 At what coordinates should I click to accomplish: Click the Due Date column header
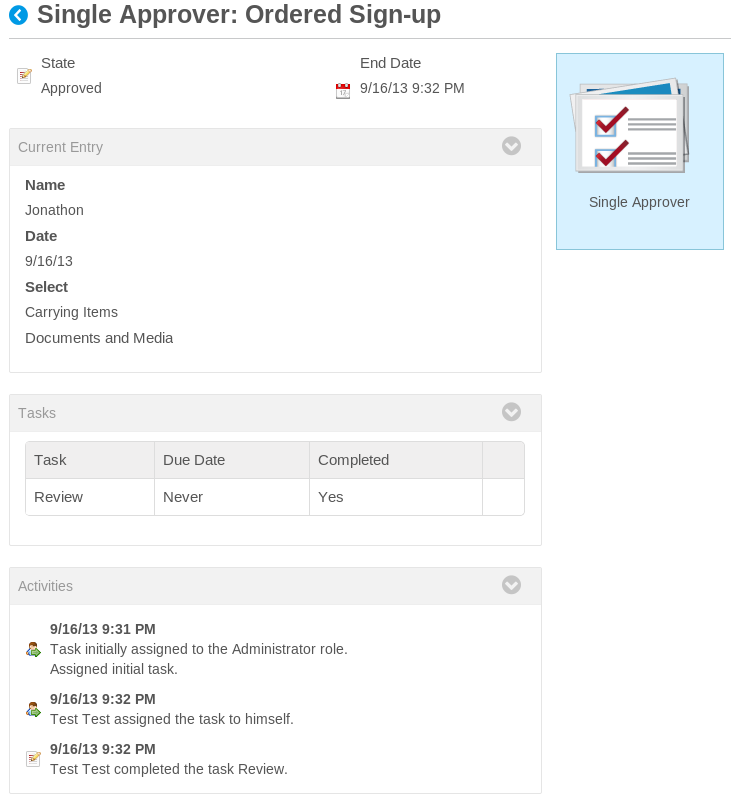pos(232,460)
